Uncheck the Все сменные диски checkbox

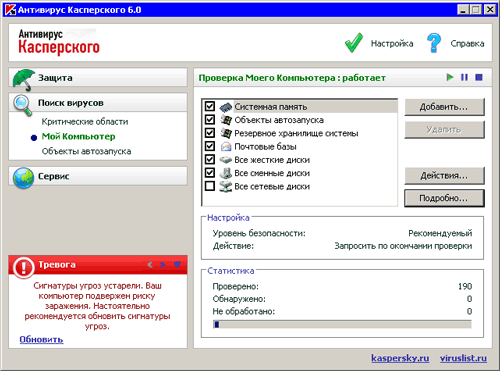point(210,173)
